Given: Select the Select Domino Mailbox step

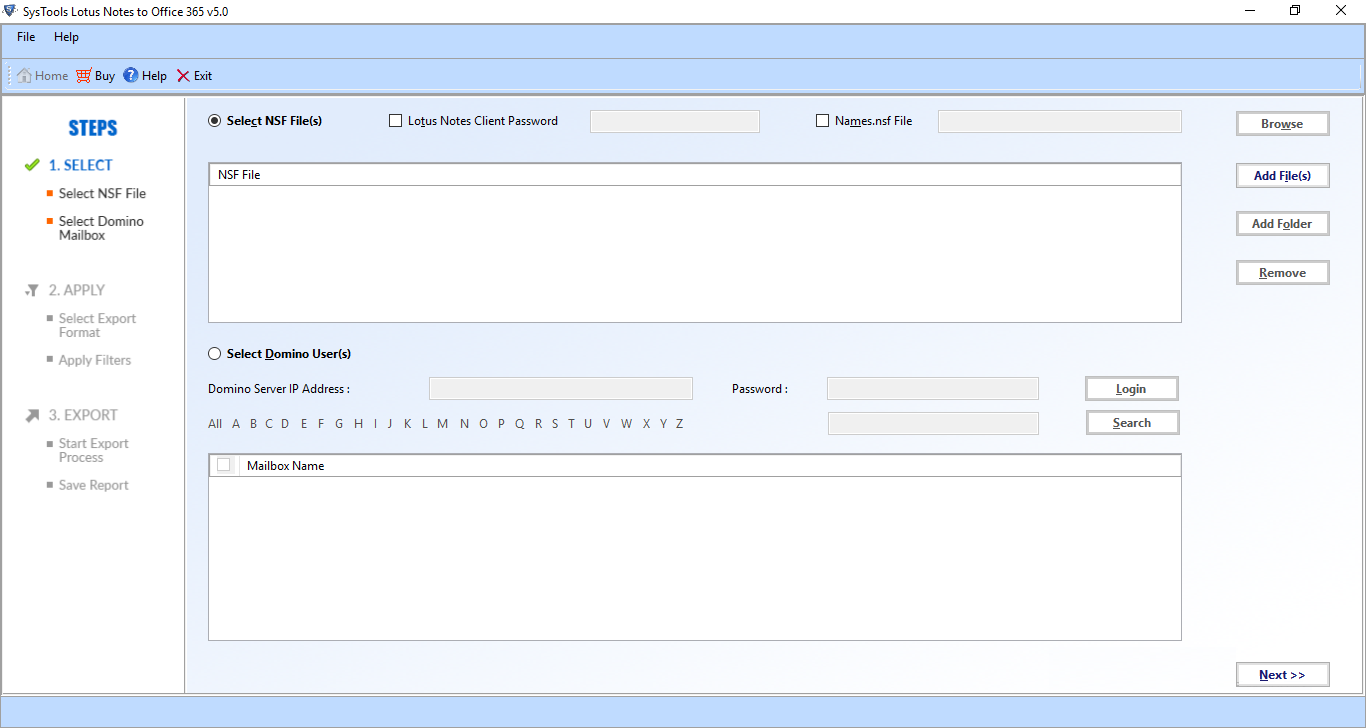Looking at the screenshot, I should (101, 228).
